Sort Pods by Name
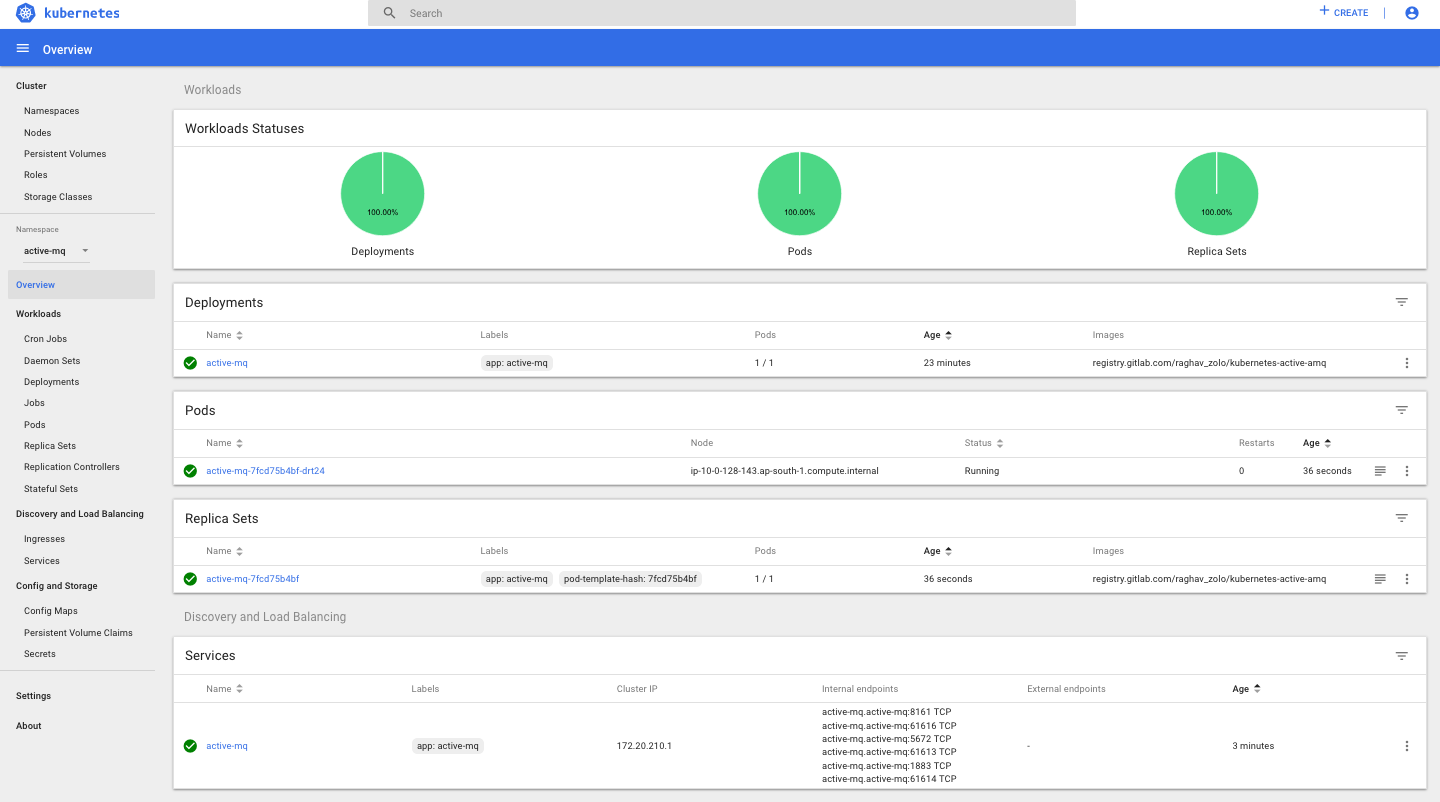Screen dimensions: 1440x802 [x=224, y=443]
